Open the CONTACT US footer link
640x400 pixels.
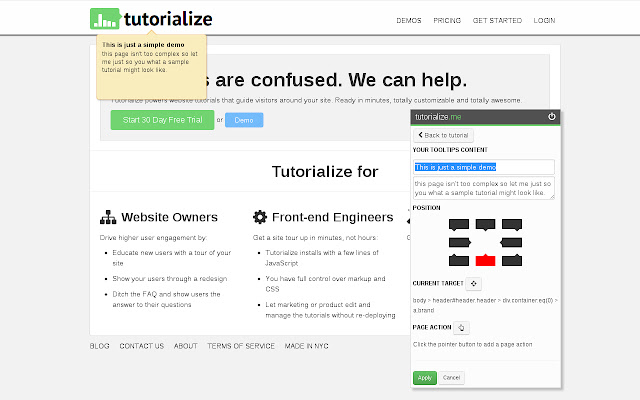(142, 346)
